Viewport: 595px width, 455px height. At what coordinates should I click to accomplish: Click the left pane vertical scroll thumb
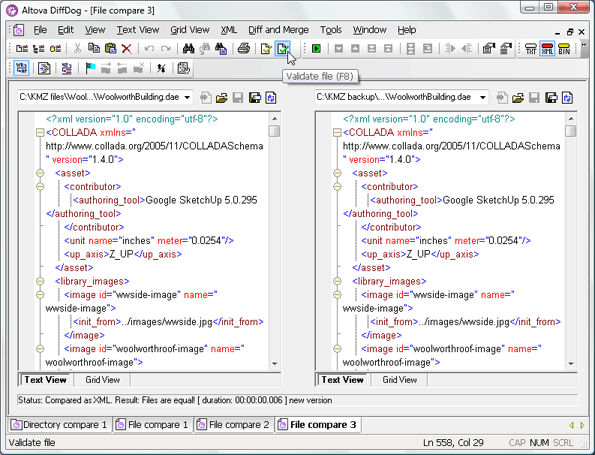tap(274, 131)
